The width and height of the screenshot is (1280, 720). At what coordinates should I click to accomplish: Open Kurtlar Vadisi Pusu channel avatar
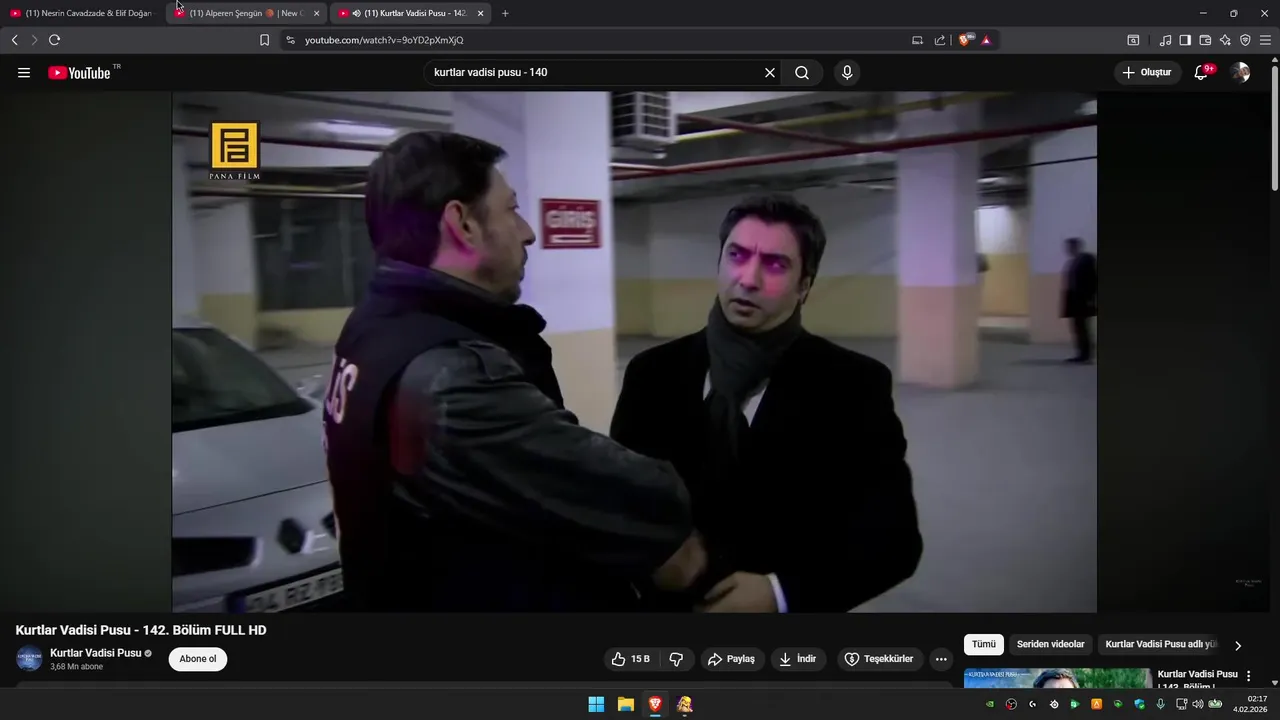(29, 659)
